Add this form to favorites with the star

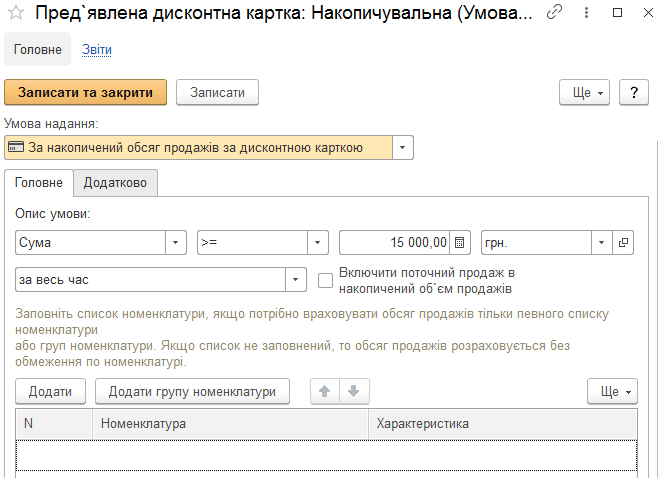pos(16,13)
